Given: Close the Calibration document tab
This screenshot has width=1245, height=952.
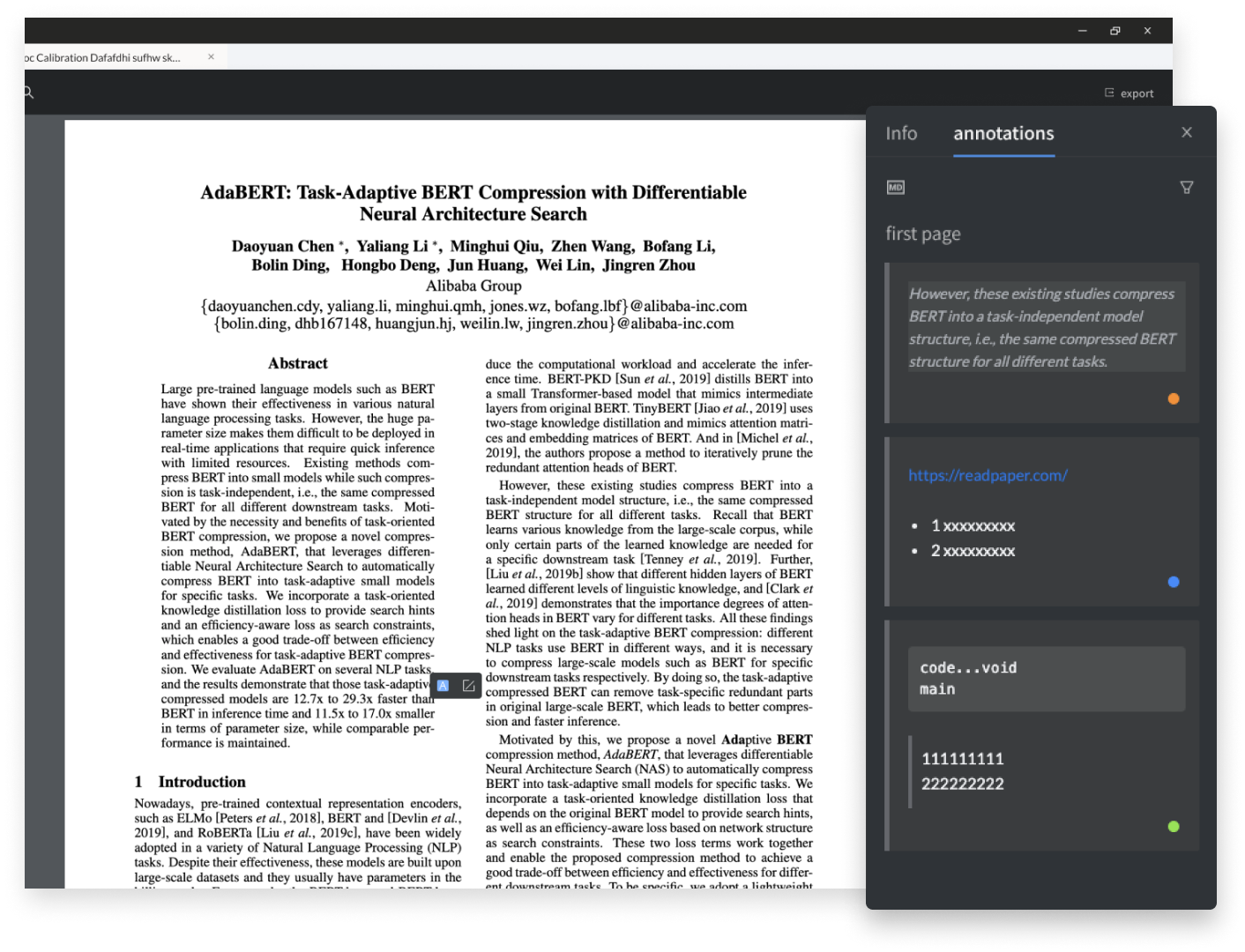Looking at the screenshot, I should click(211, 56).
